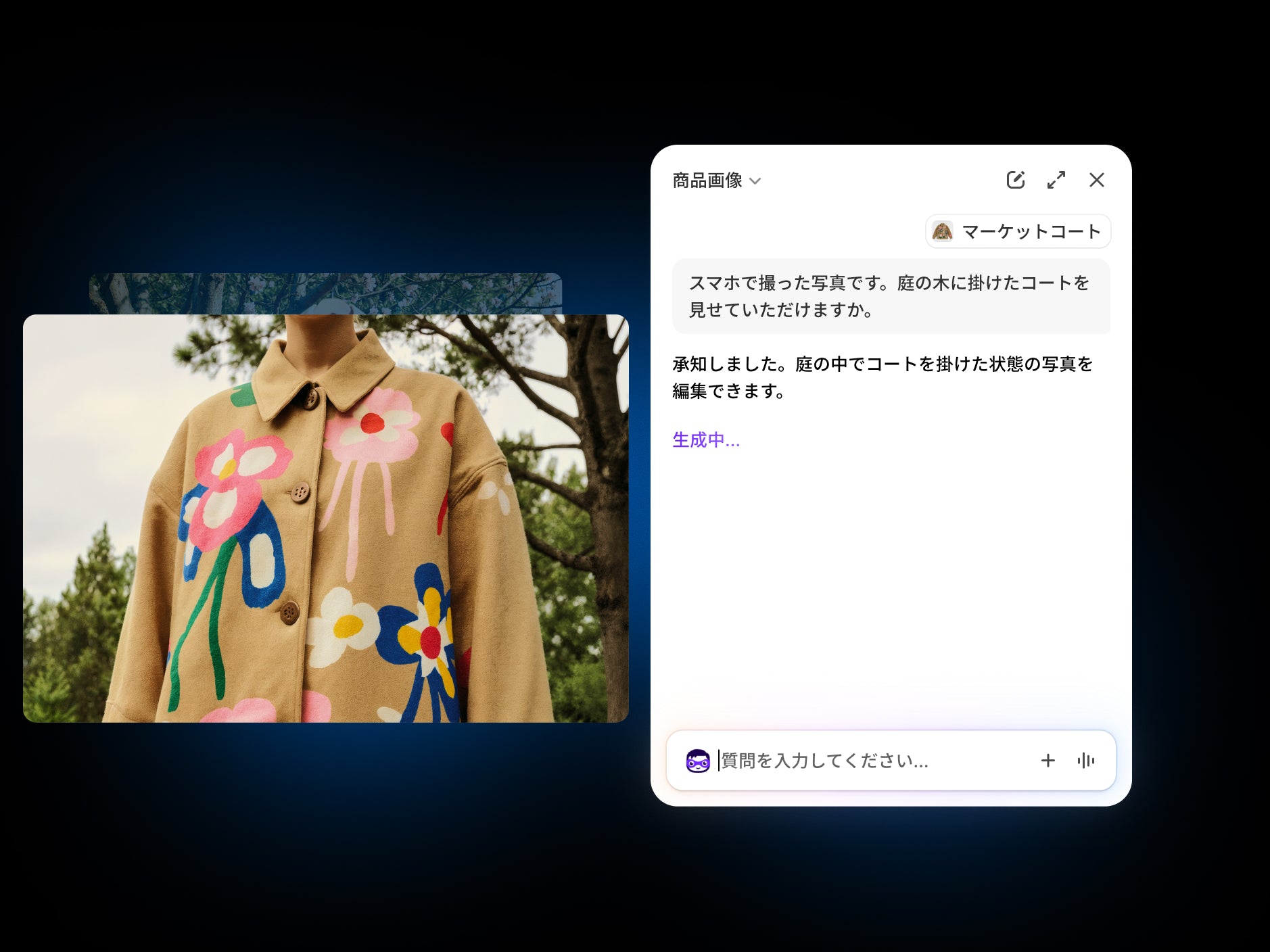Image resolution: width=1270 pixels, height=952 pixels.
Task: Select the background image behind coat photo
Action: pos(325,293)
